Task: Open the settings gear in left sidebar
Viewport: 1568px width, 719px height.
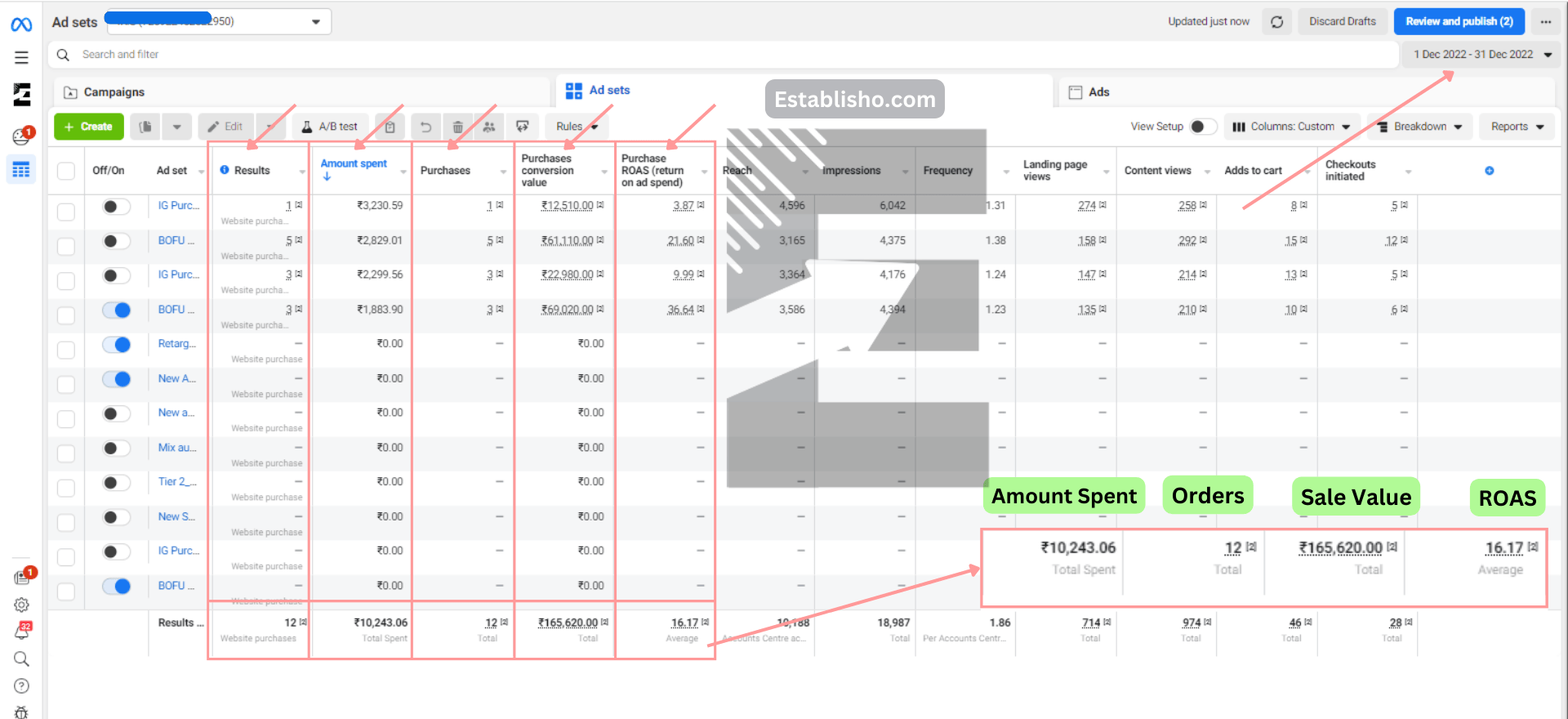Action: click(x=22, y=605)
